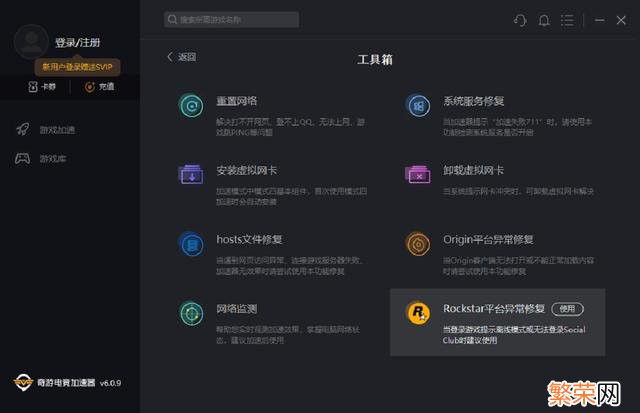
Task: Click the 卸载虚拟网卡 uninstall virtual NIC icon
Action: 418,175
